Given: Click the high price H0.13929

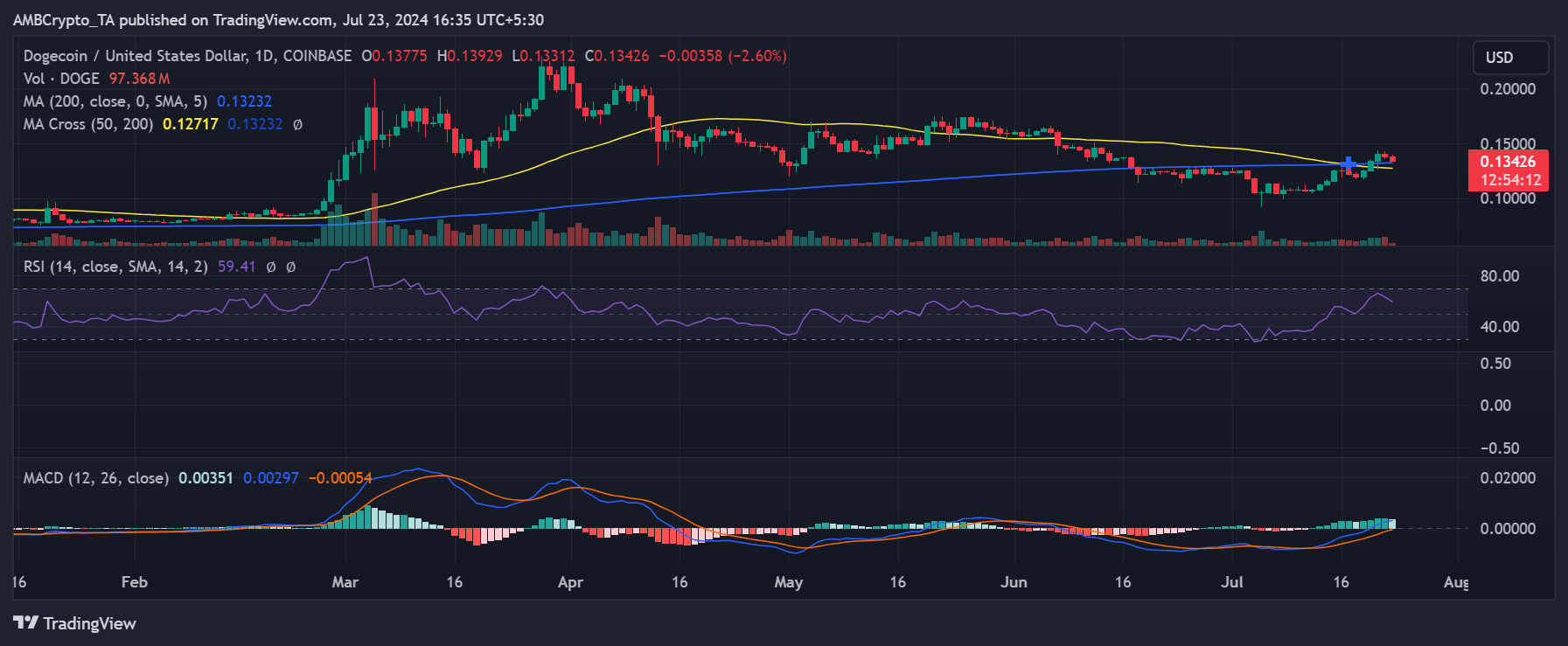Looking at the screenshot, I should tap(470, 56).
